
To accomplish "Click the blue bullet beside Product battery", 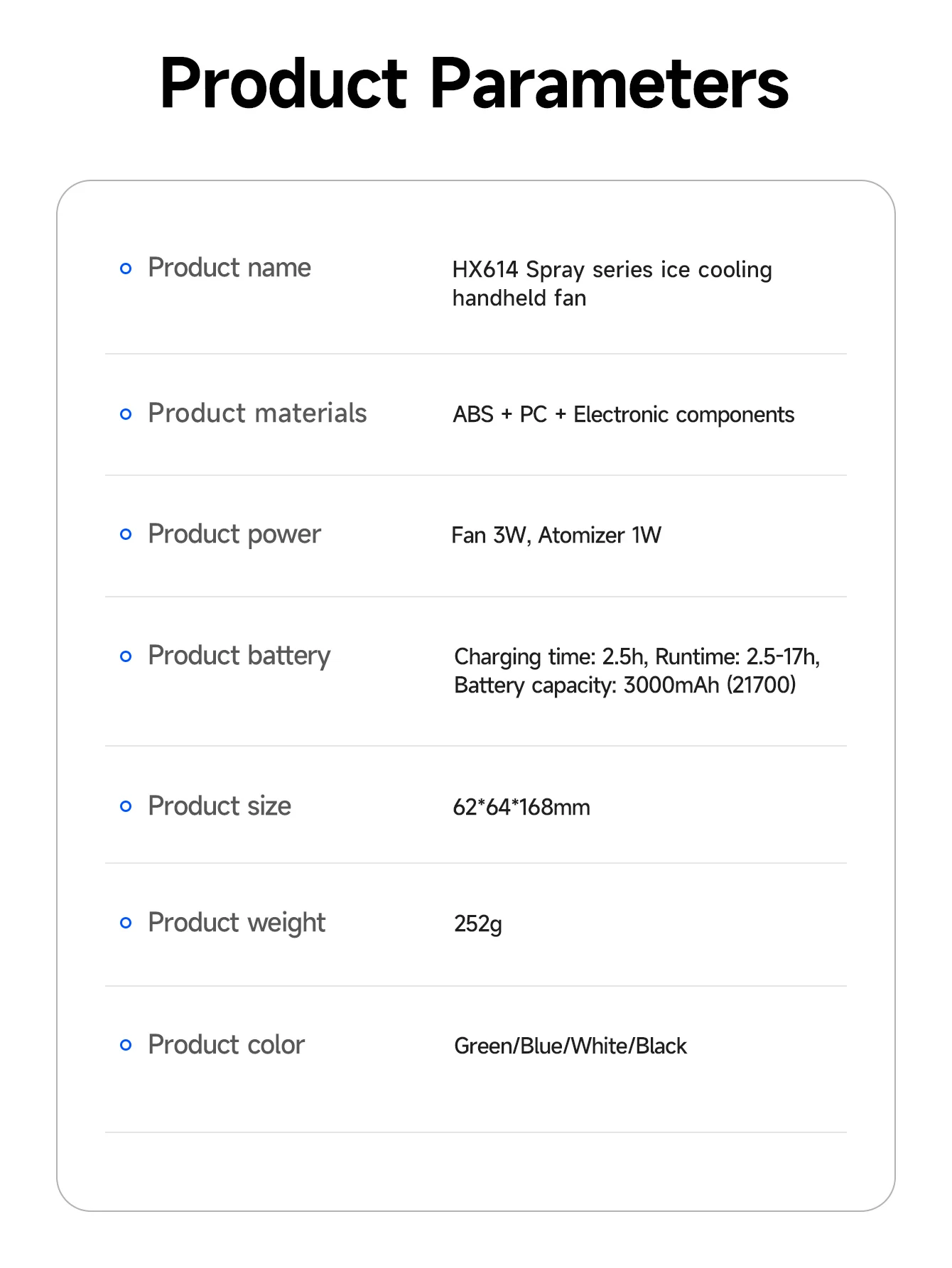I will point(126,656).
